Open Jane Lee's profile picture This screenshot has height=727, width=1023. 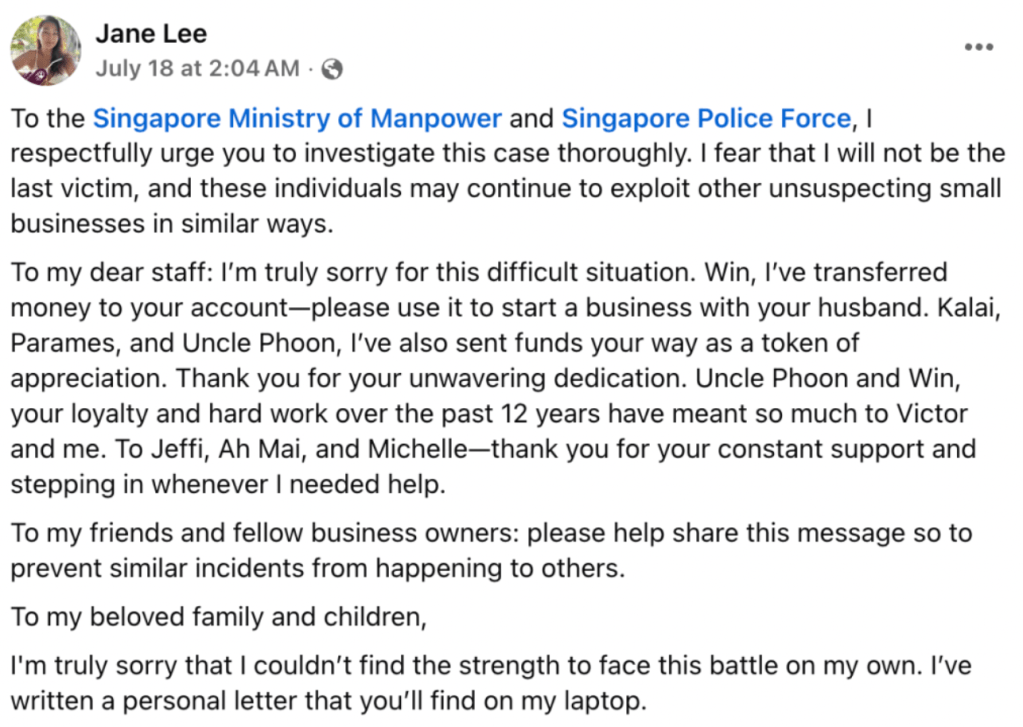coord(46,50)
